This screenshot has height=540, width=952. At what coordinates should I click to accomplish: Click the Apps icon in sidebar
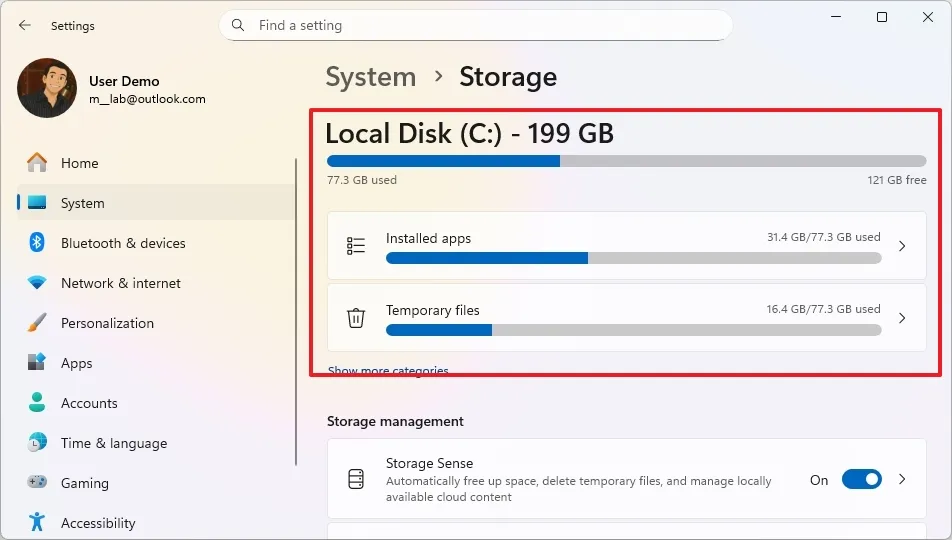coord(37,363)
